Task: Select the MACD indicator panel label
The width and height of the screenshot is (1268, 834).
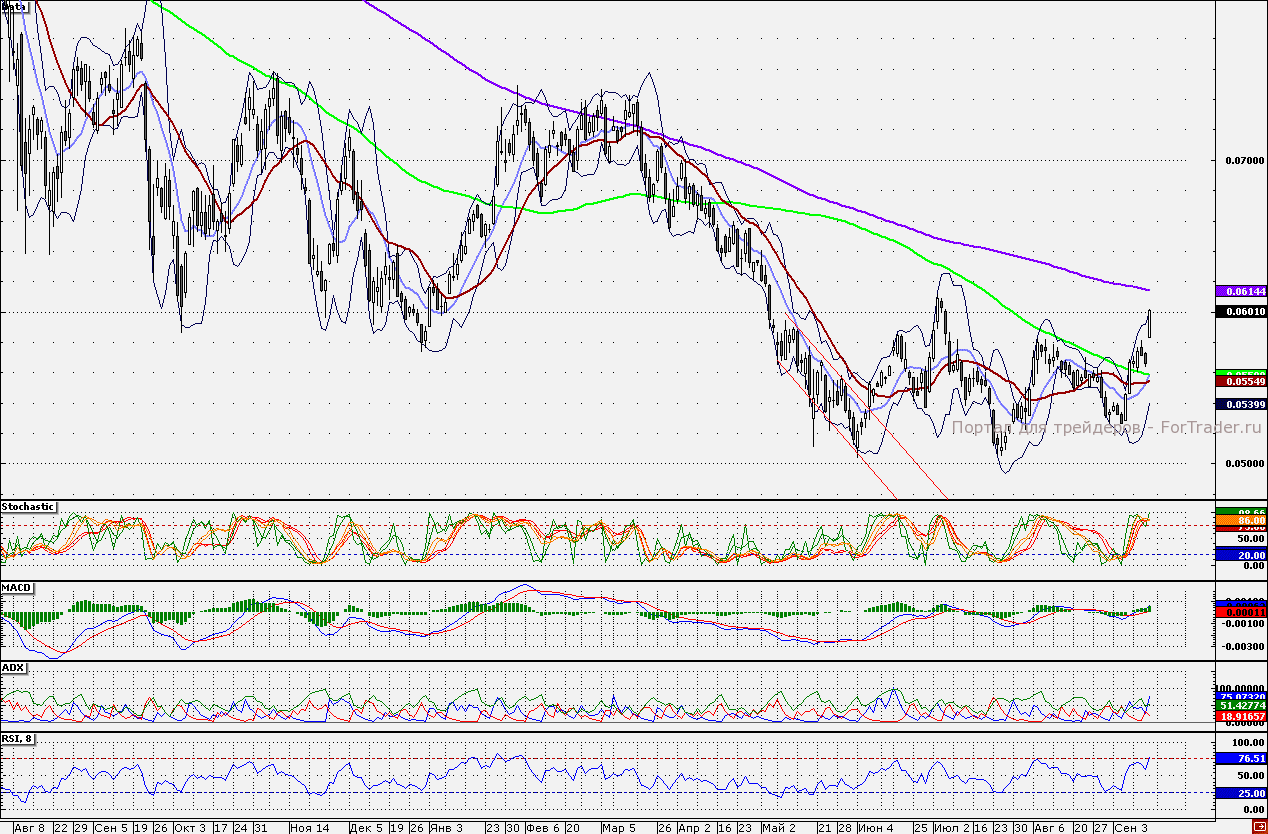Action: (17, 587)
